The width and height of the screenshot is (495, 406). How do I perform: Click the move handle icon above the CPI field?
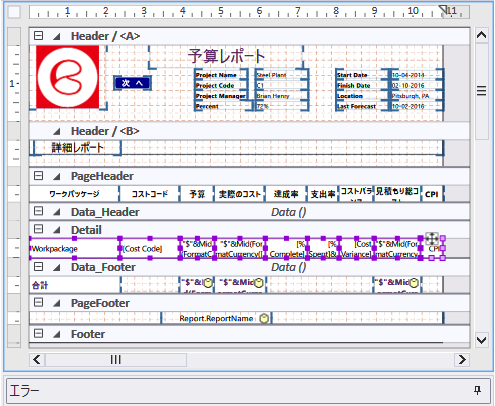point(432,239)
